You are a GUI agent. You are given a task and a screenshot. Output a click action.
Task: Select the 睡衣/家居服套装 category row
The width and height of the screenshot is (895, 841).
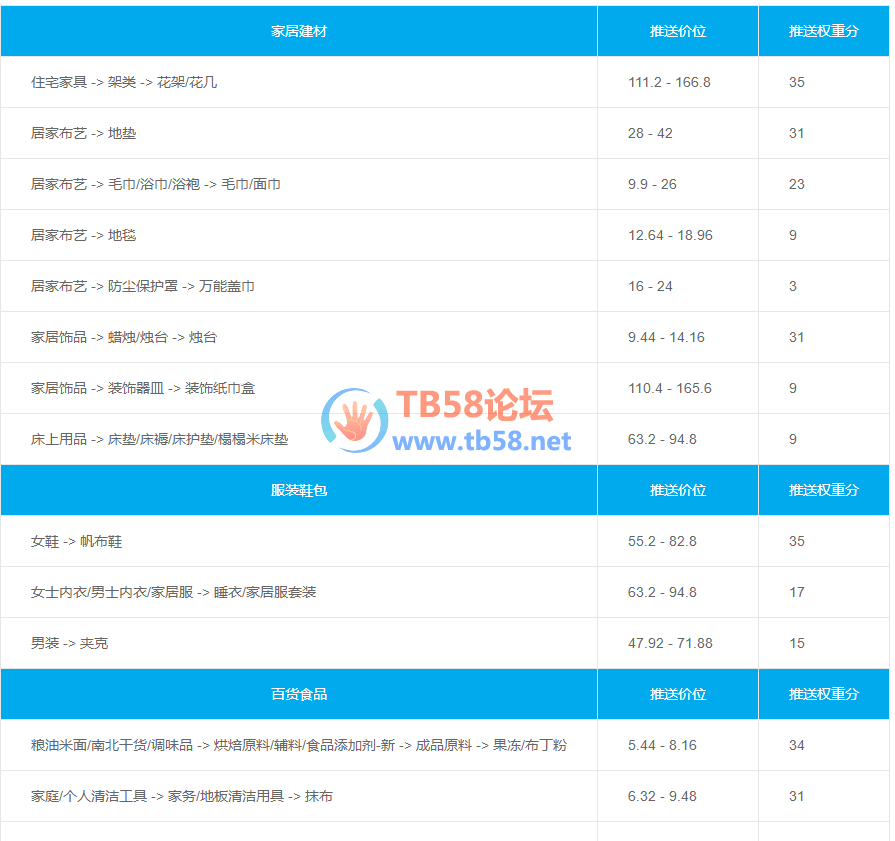tap(173, 592)
